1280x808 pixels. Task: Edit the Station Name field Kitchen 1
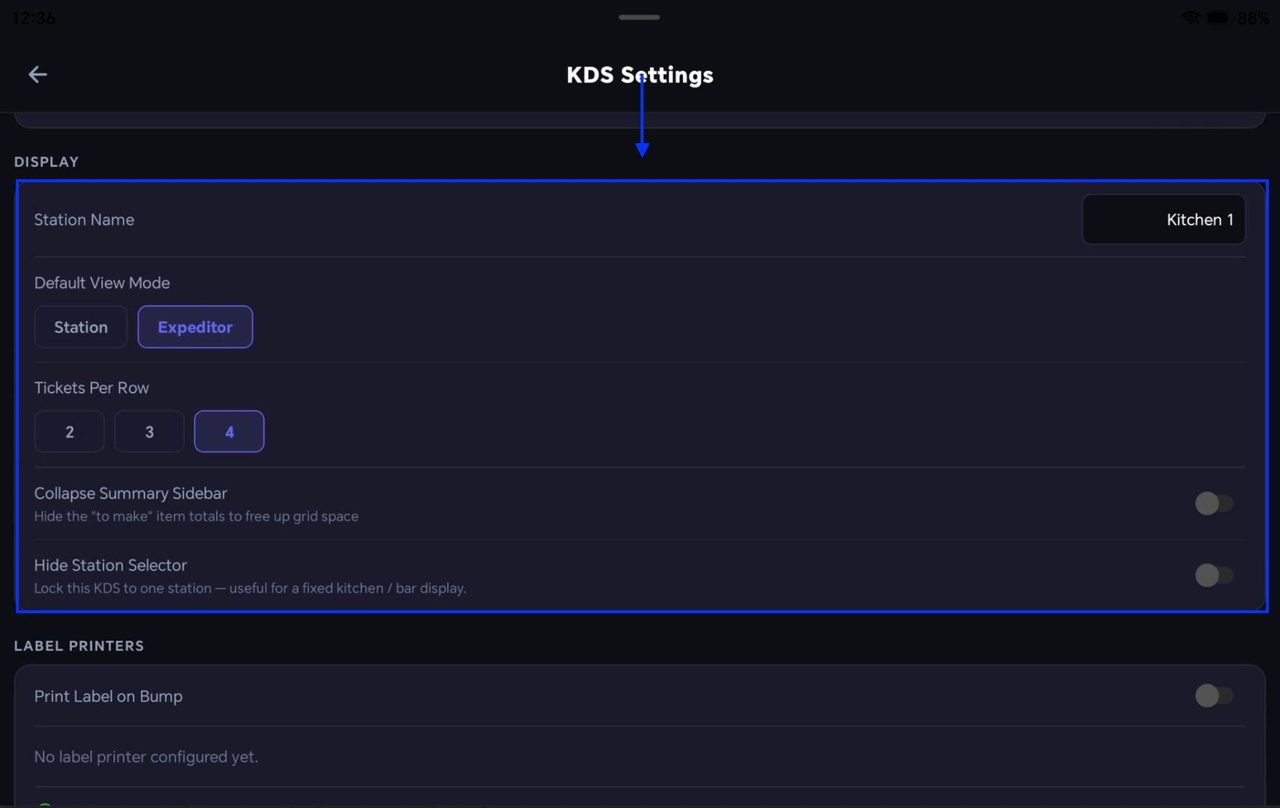tap(1164, 219)
